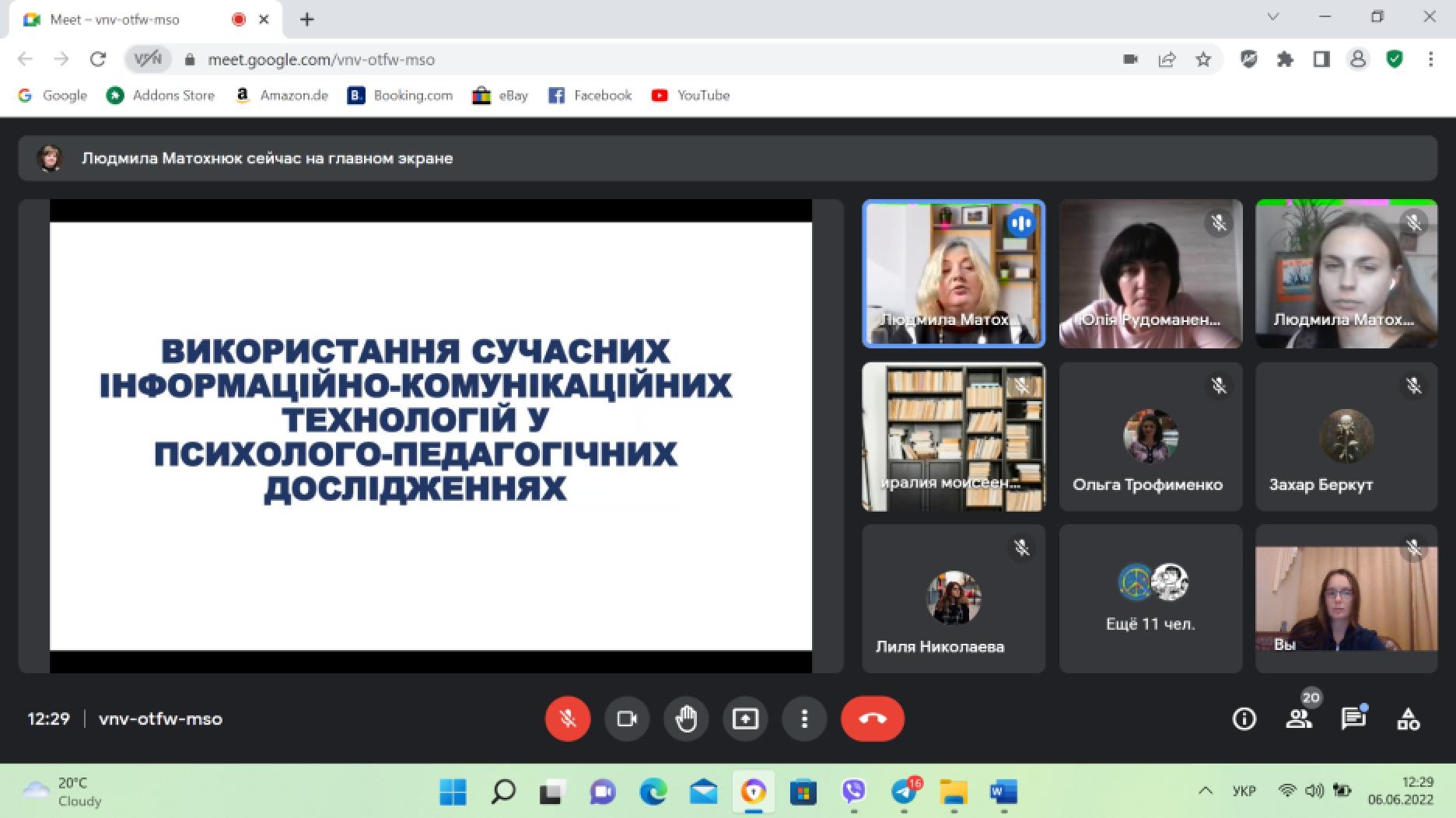Click the Ещё 11 чел. participants tile
The height and width of the screenshot is (818, 1456).
tap(1150, 598)
